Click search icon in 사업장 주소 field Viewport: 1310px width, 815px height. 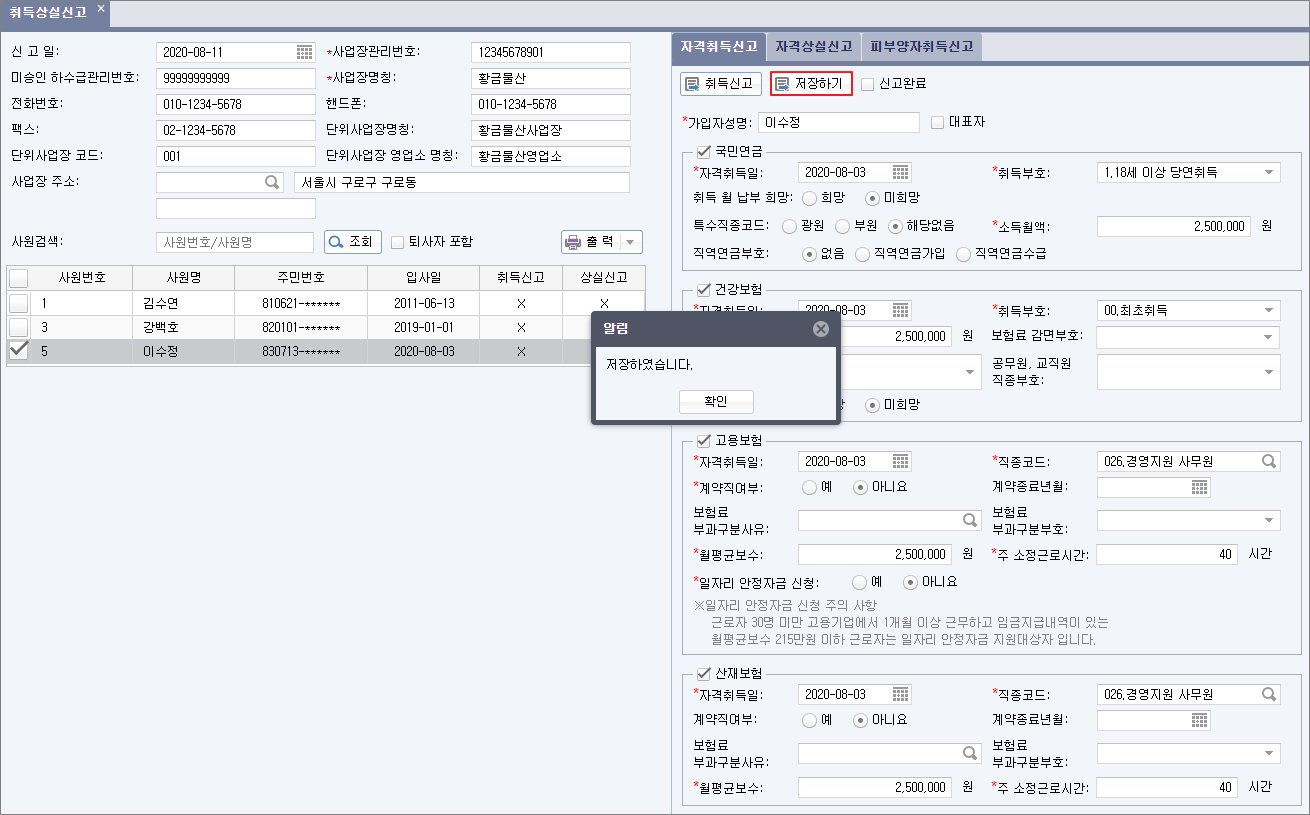coord(271,183)
